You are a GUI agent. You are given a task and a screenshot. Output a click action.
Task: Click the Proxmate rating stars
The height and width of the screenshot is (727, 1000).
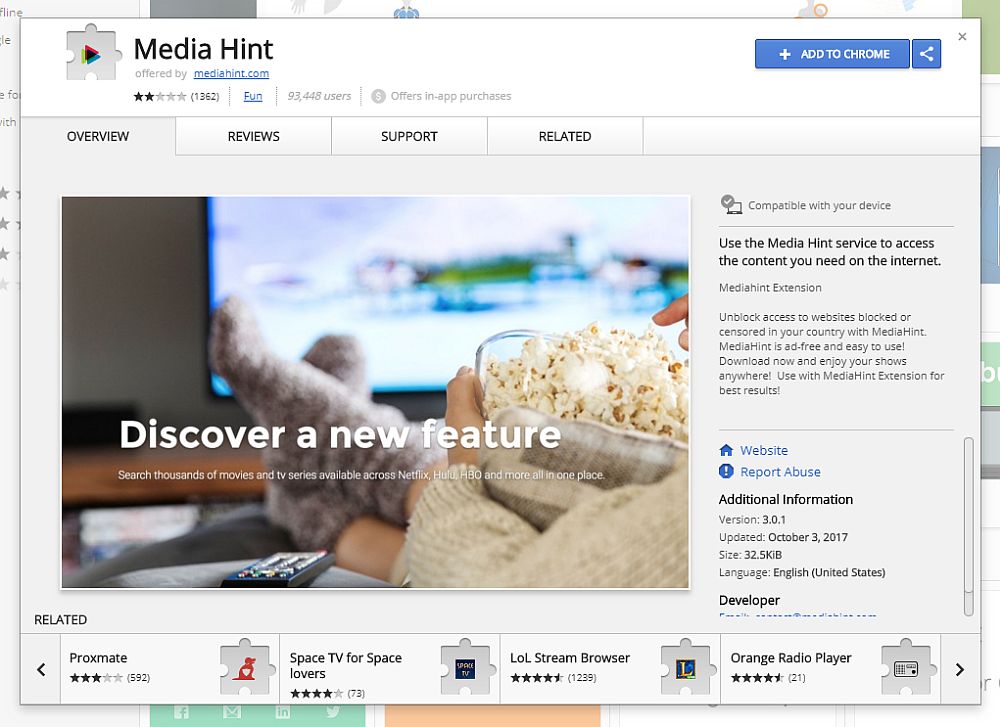pos(96,678)
